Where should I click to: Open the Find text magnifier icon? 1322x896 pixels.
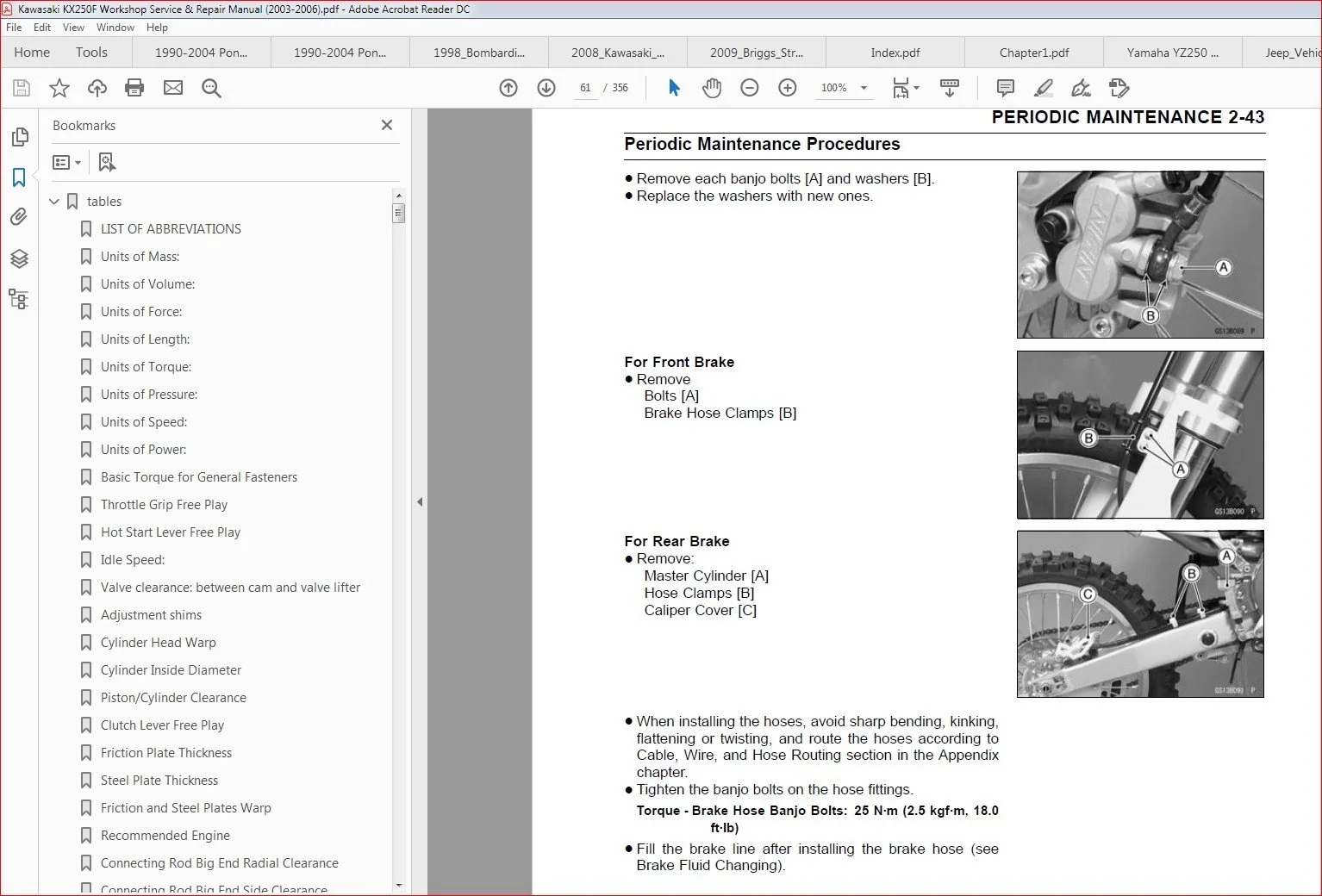point(211,88)
